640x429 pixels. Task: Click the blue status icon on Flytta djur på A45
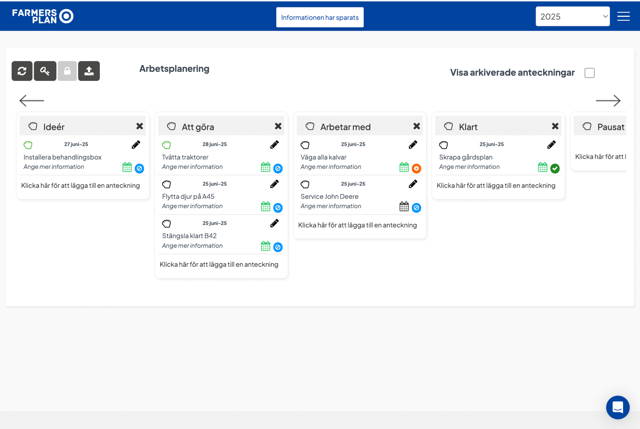coord(278,207)
